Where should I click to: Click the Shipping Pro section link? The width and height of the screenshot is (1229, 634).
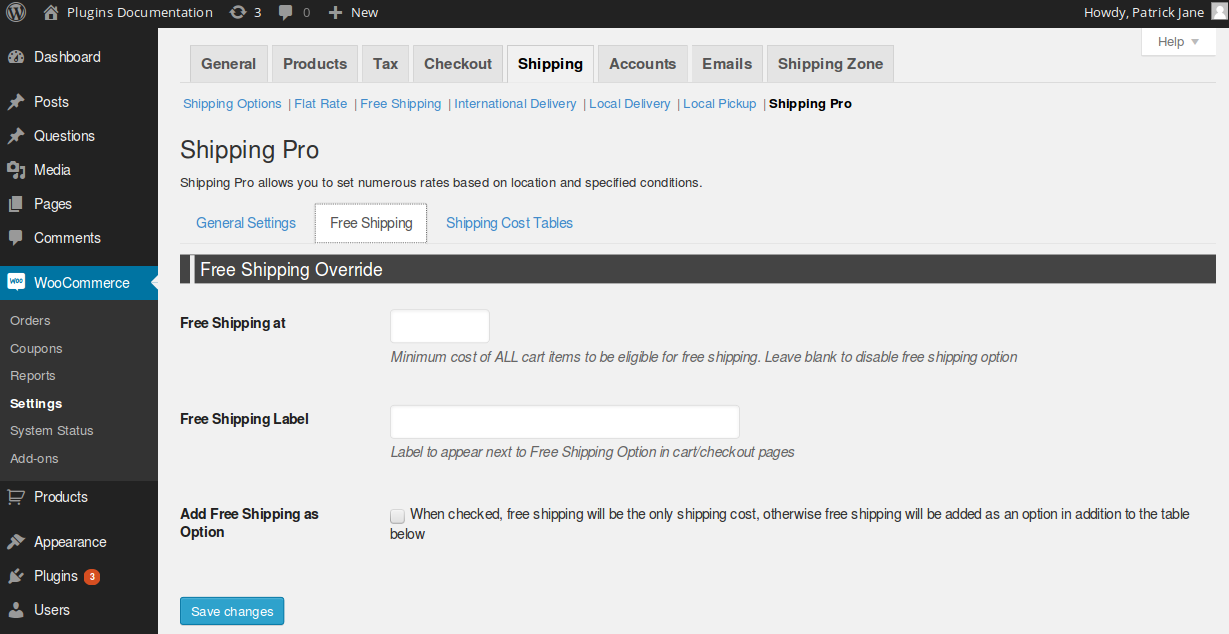click(811, 104)
